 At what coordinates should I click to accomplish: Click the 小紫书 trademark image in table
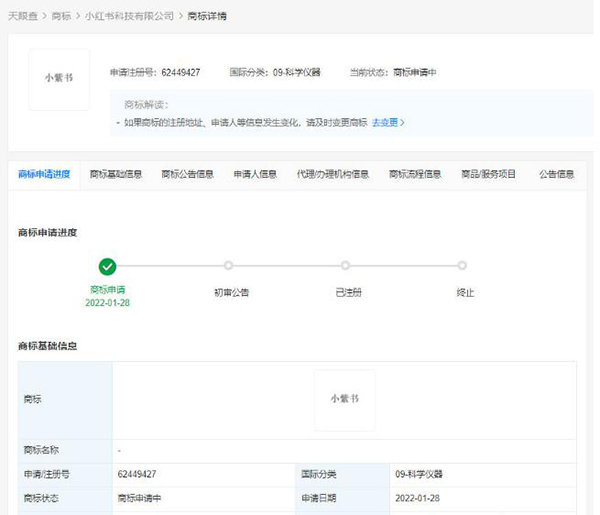pyautogui.click(x=345, y=400)
